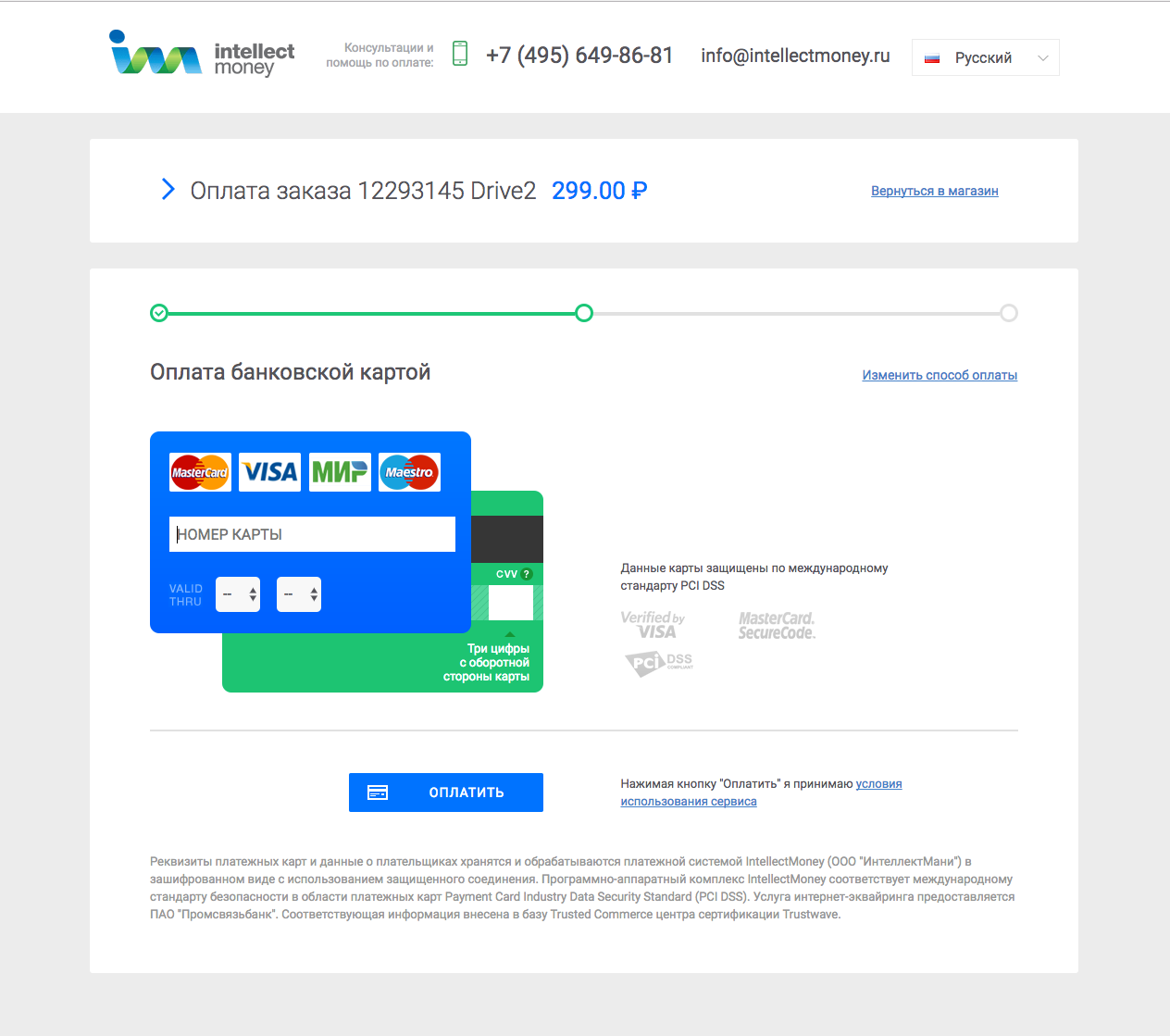Click the green mobile phone icon
This screenshot has height=1036, width=1170.
pyautogui.click(x=460, y=54)
